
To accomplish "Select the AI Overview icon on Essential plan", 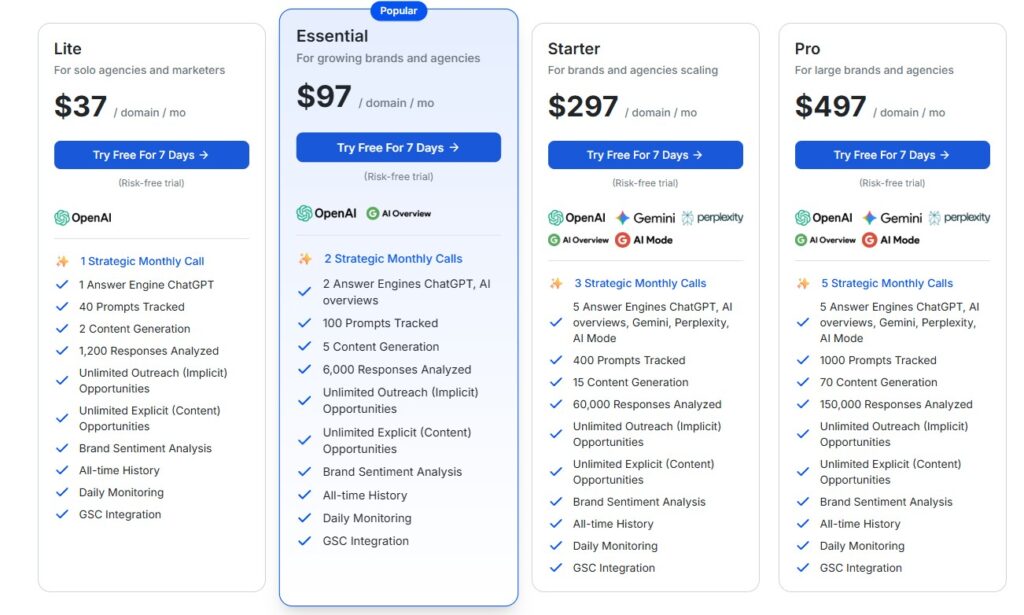I will (x=371, y=213).
